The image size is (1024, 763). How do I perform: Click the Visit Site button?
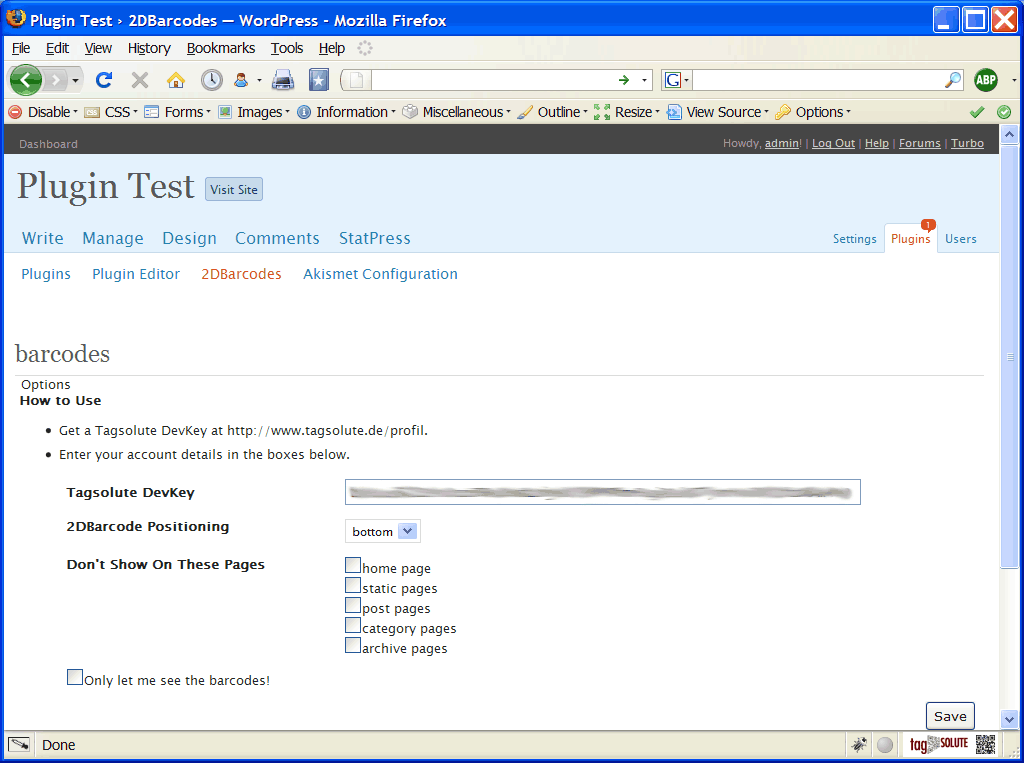click(234, 189)
